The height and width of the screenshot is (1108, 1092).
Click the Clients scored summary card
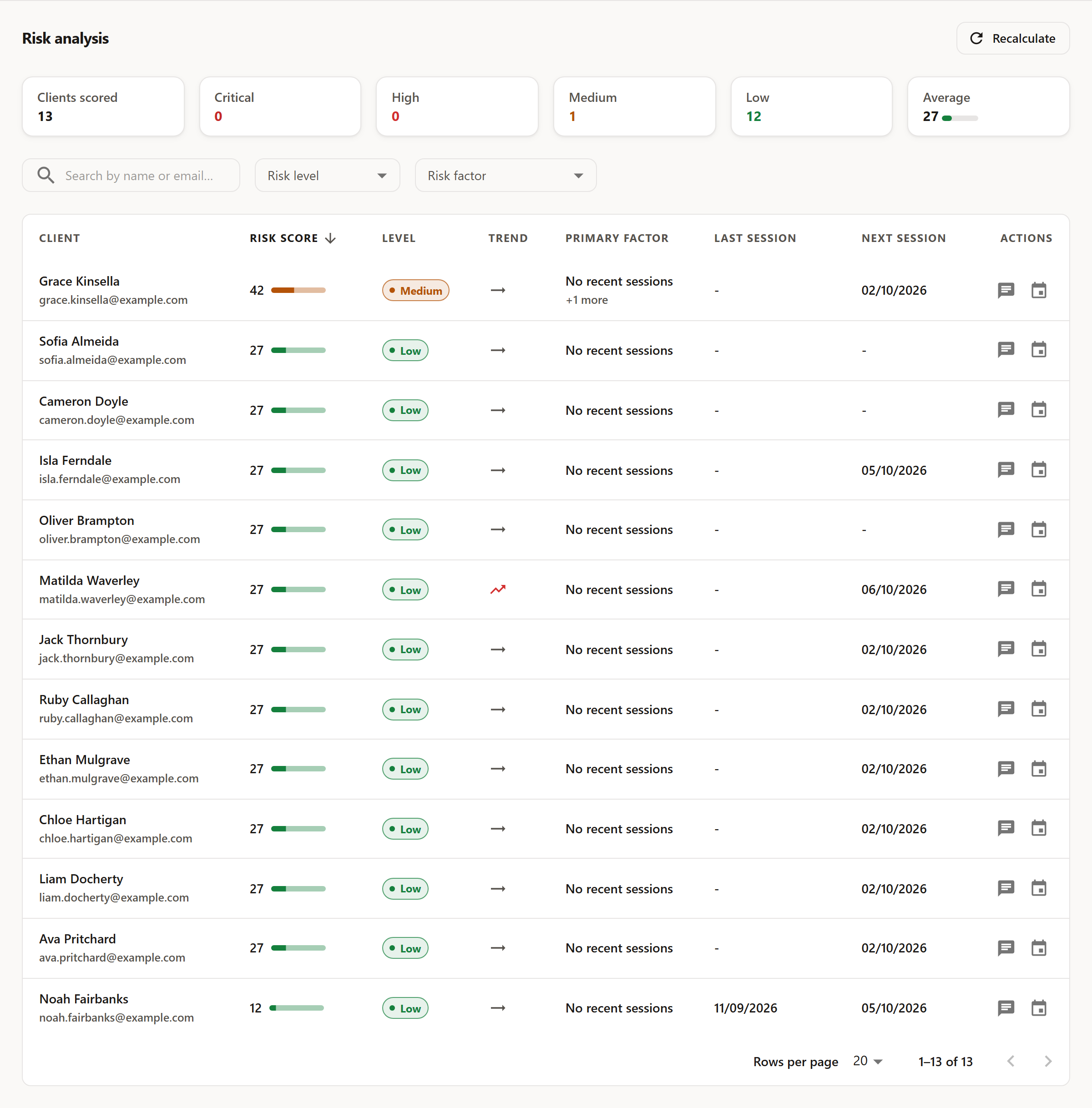[103, 106]
